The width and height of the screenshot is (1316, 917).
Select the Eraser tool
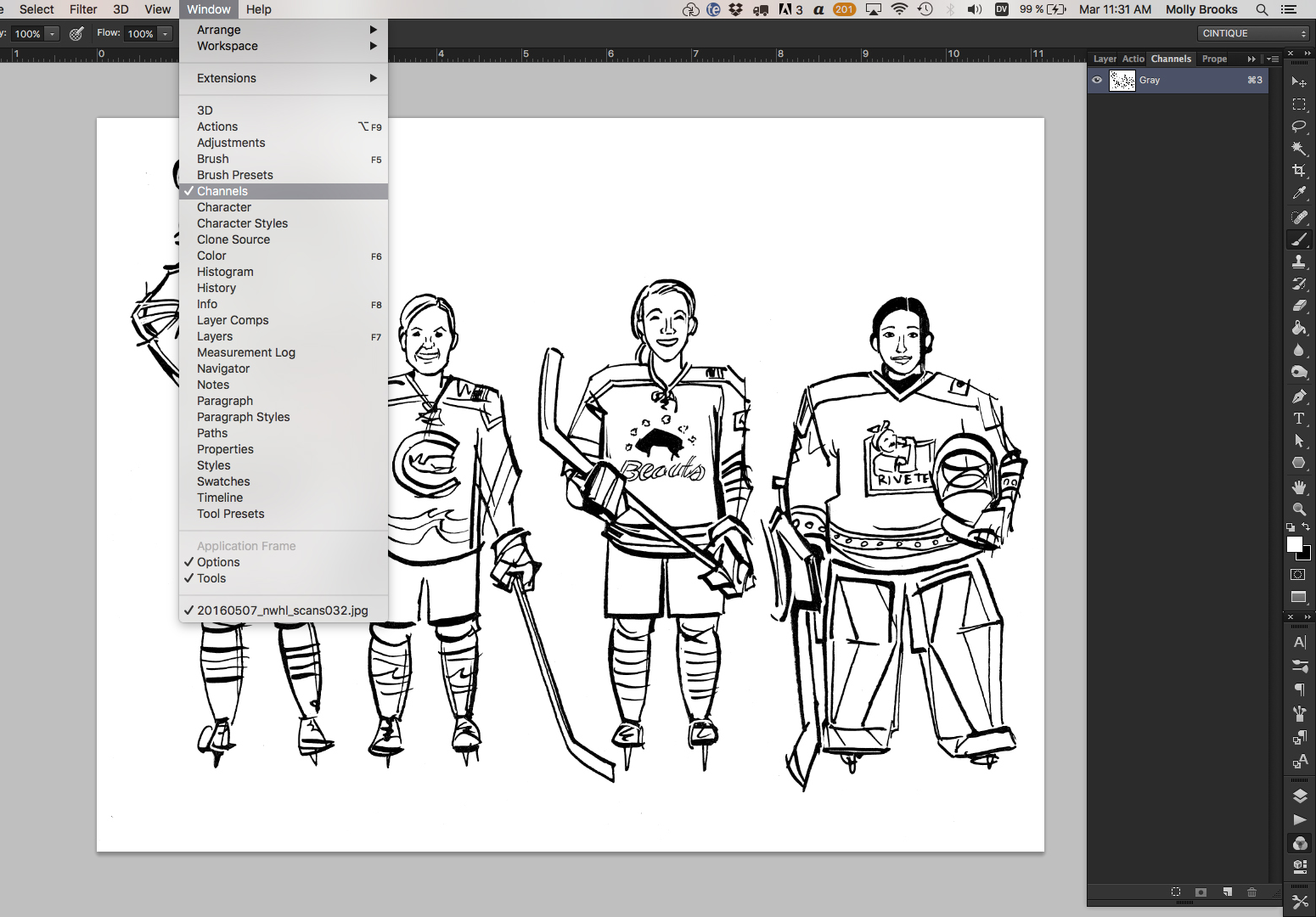(1299, 306)
